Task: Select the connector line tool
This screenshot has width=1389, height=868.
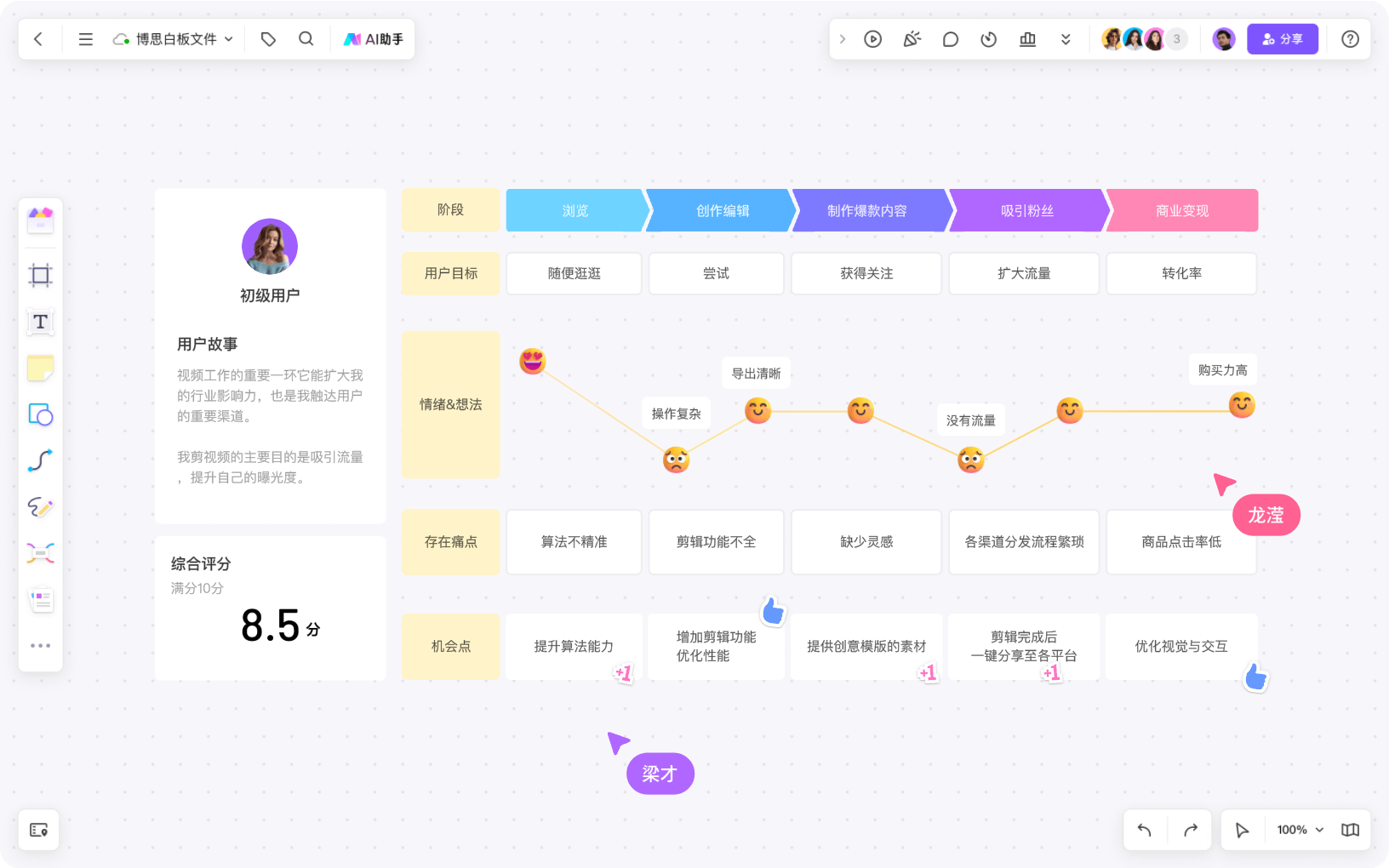Action: (x=40, y=460)
